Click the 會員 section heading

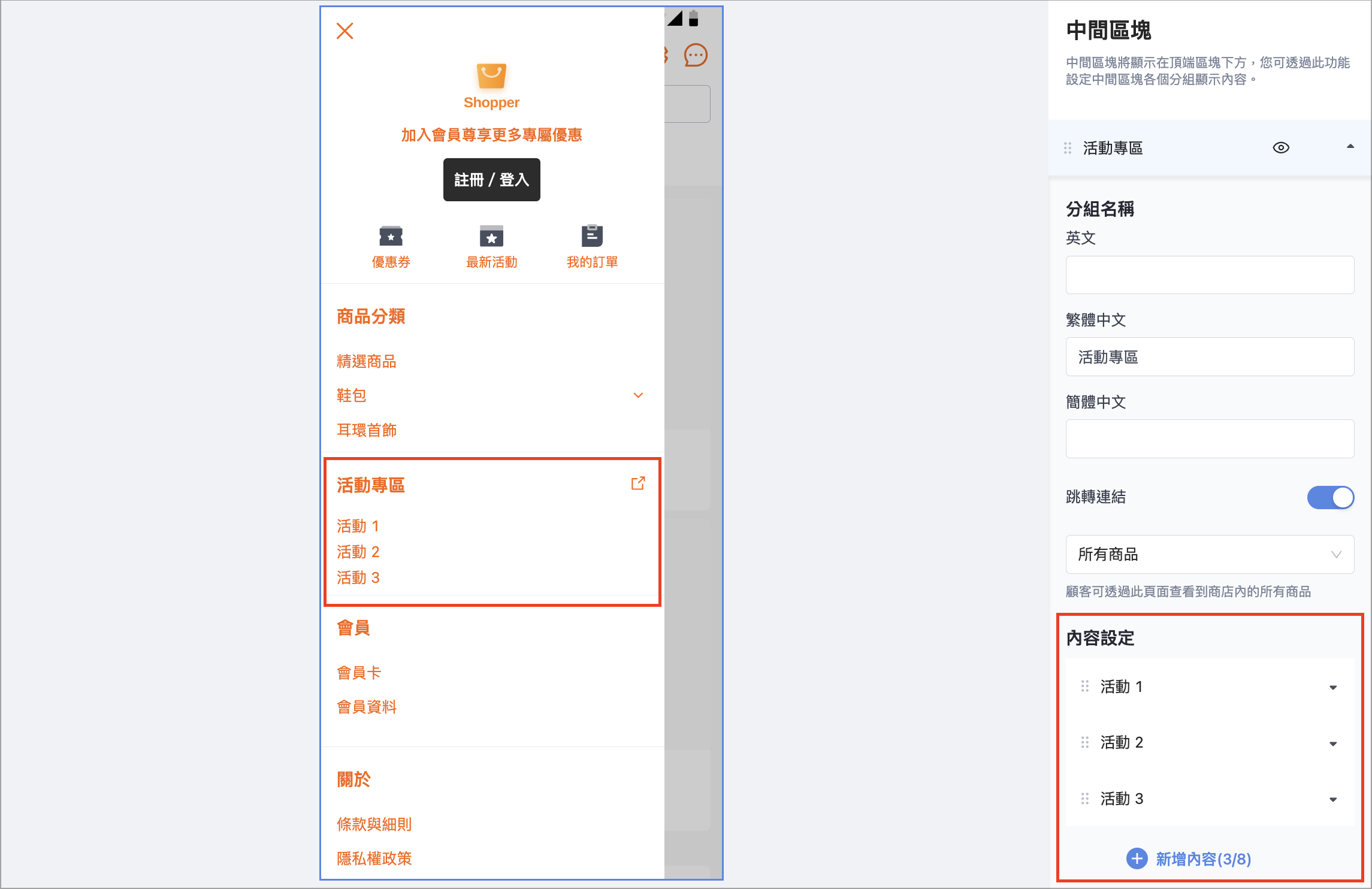pos(353,628)
